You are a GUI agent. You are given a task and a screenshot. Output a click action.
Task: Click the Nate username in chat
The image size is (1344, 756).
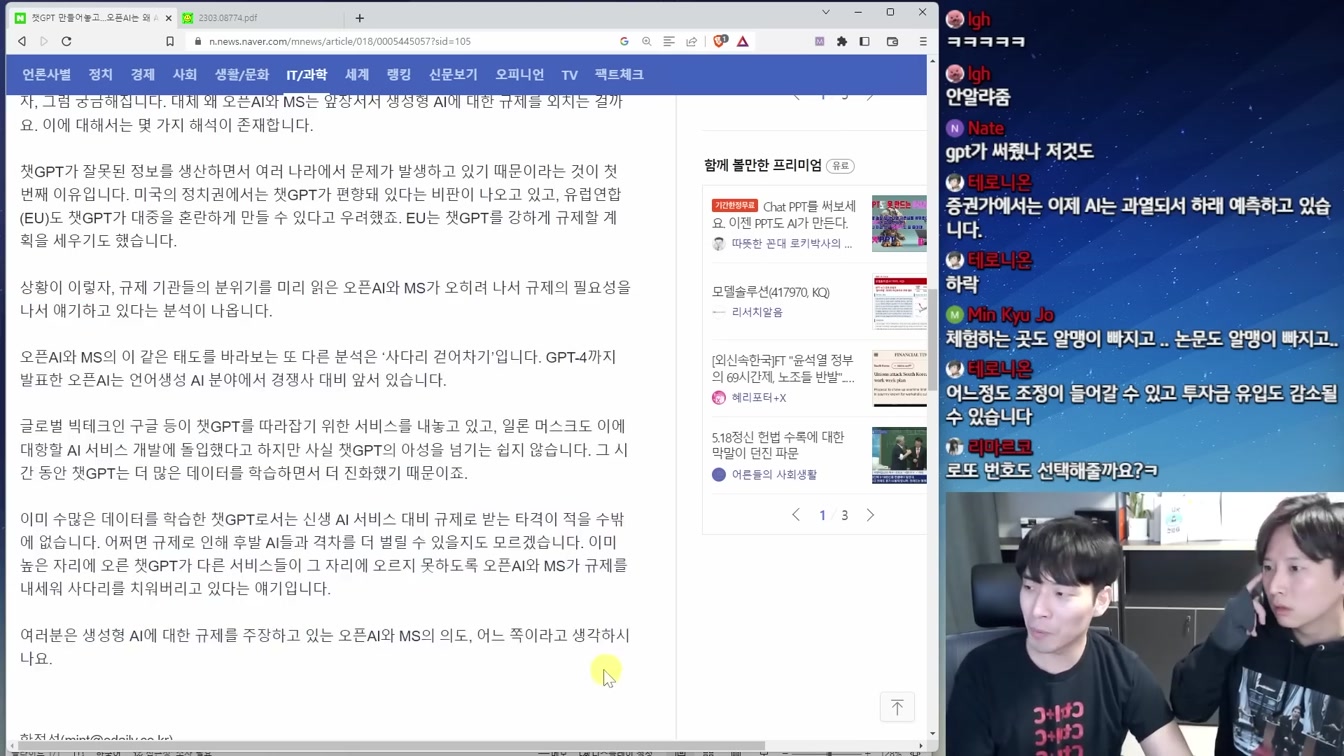click(x=985, y=128)
